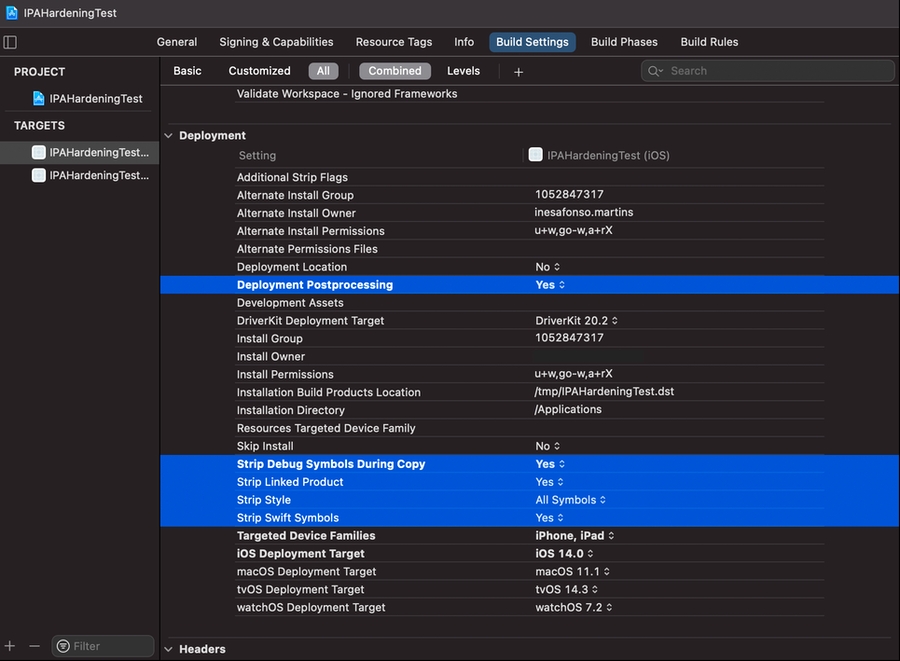Switch to Levels view
Screen dimensions: 900x661
tap(463, 71)
